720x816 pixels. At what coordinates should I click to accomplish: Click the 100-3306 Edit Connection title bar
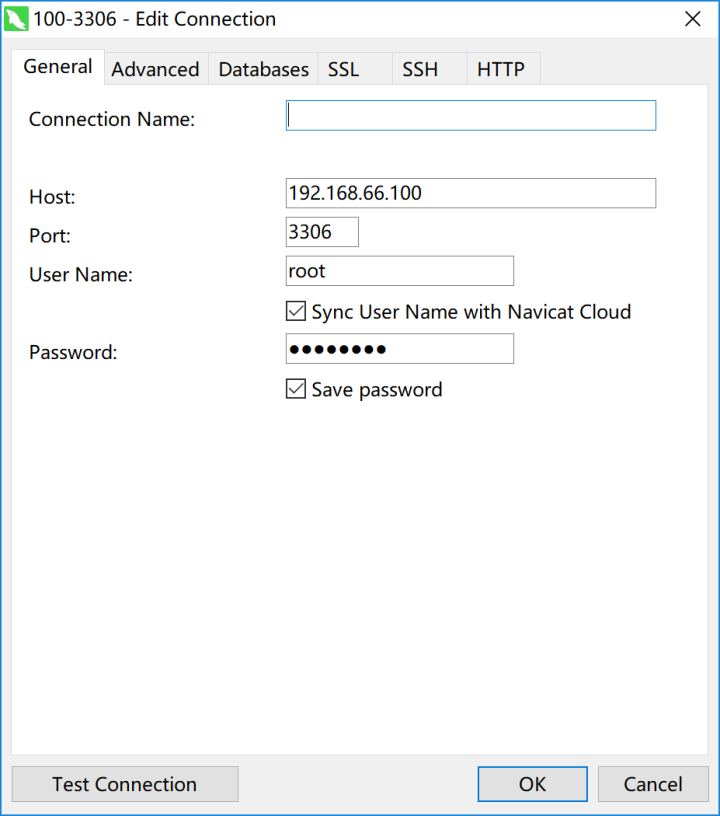[155, 19]
